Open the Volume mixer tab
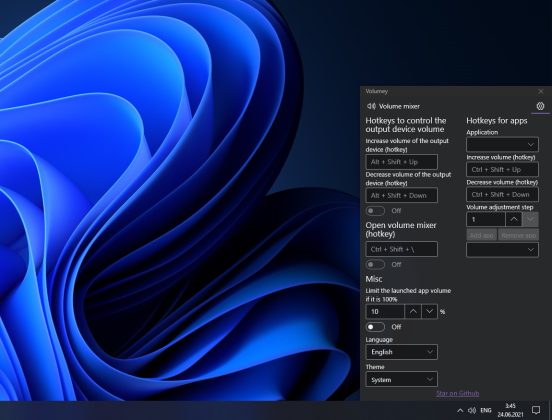The height and width of the screenshot is (420, 552). click(x=393, y=106)
